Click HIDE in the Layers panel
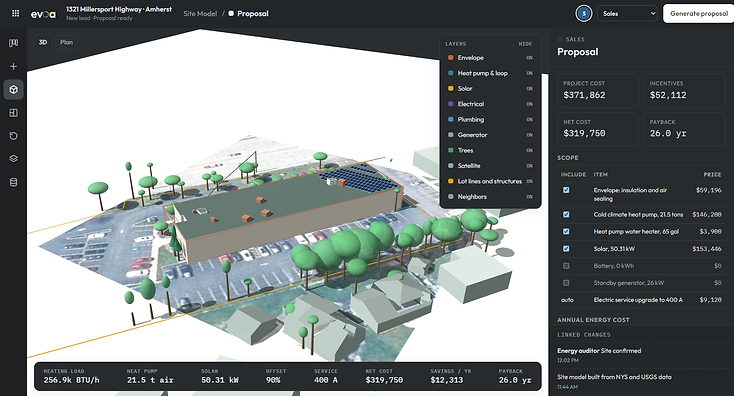Image resolution: width=734 pixels, height=396 pixels. [525, 44]
